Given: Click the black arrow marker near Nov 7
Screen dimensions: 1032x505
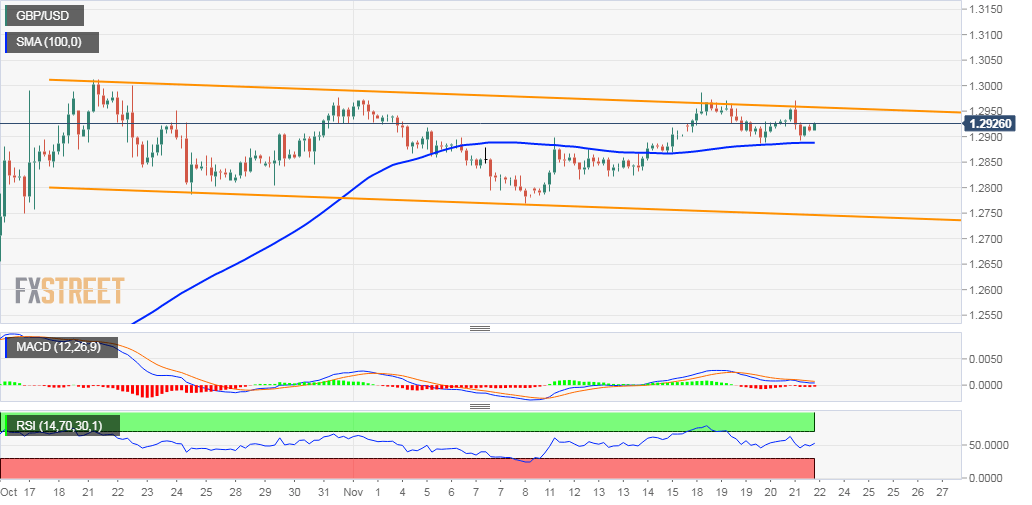Looking at the screenshot, I should click(x=486, y=155).
